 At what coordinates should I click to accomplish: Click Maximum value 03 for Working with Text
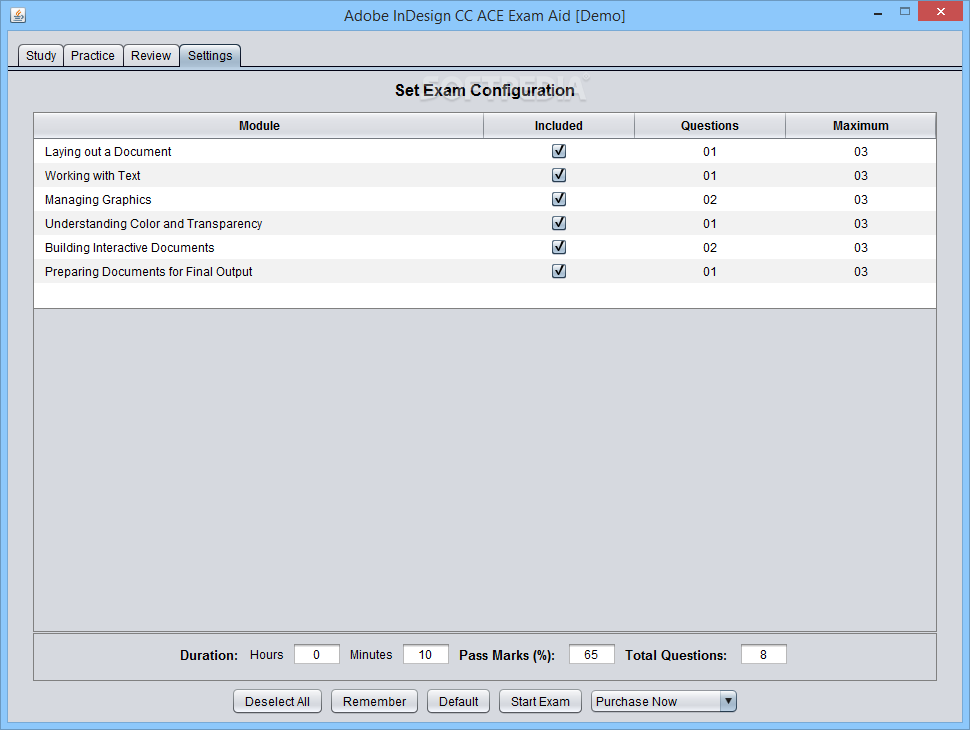(x=861, y=176)
